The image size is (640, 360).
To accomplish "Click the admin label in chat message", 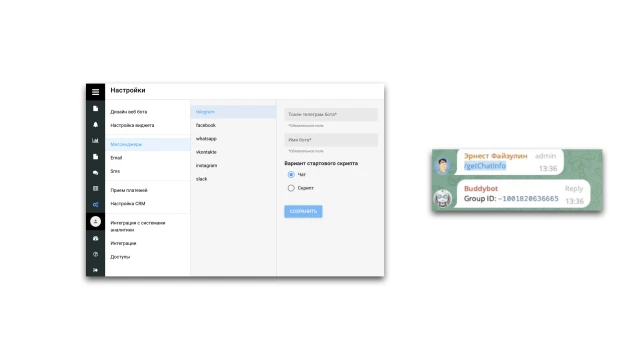I will point(545,156).
